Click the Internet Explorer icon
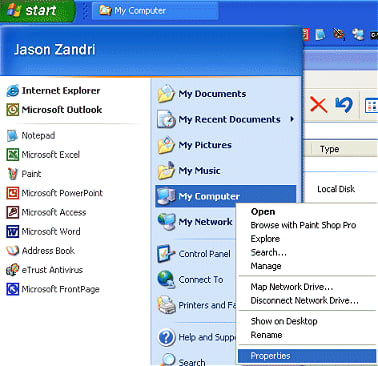This screenshot has width=378, height=366. pos(13,91)
